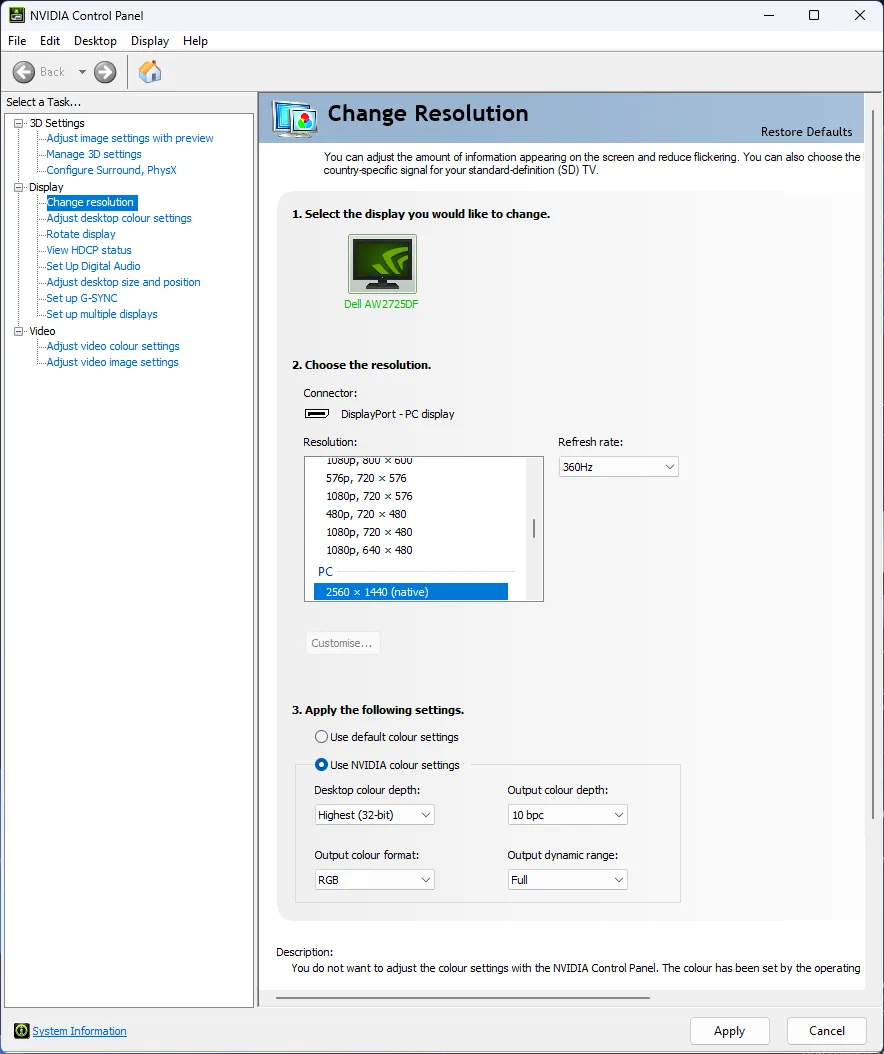The width and height of the screenshot is (884, 1054).
Task: Open the Desktop menu
Action: (x=95, y=41)
